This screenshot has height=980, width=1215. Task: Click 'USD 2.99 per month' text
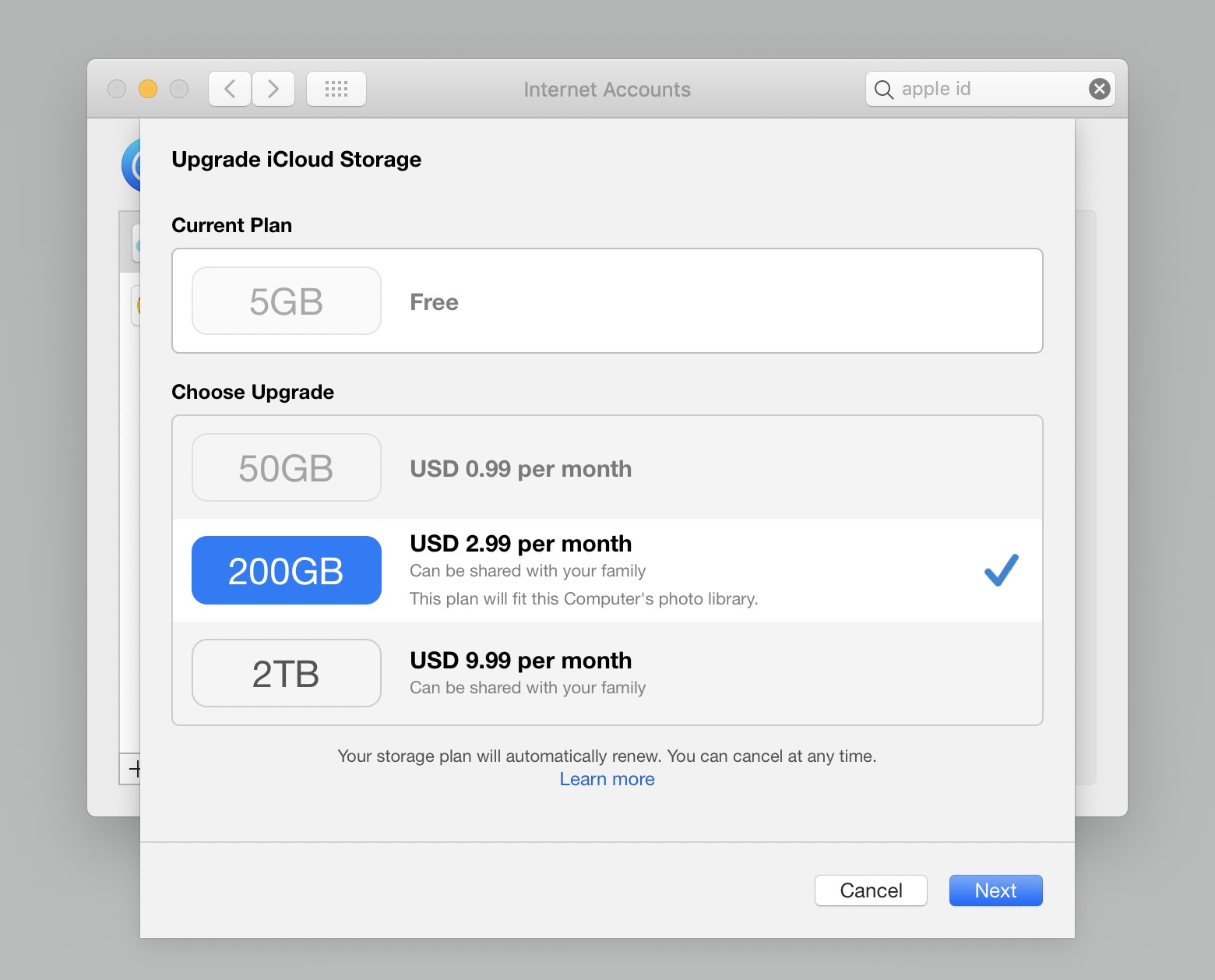[521, 544]
